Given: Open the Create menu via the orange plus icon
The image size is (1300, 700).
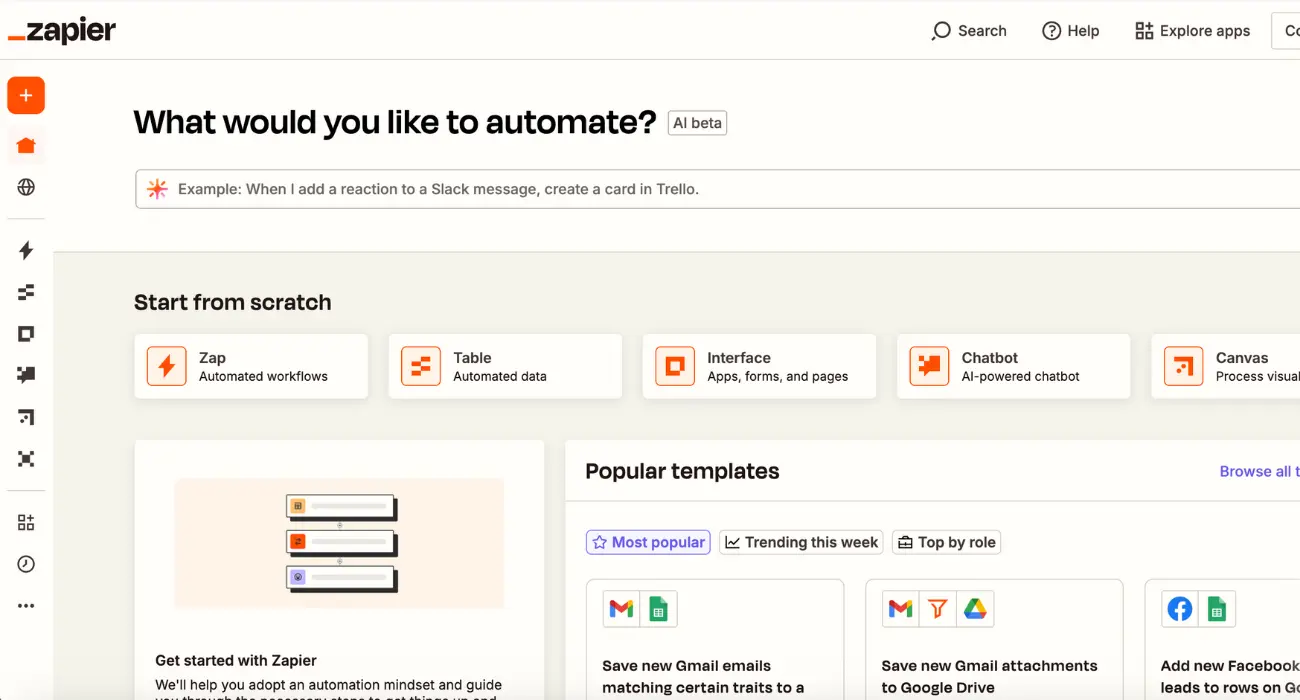Looking at the screenshot, I should (x=26, y=95).
